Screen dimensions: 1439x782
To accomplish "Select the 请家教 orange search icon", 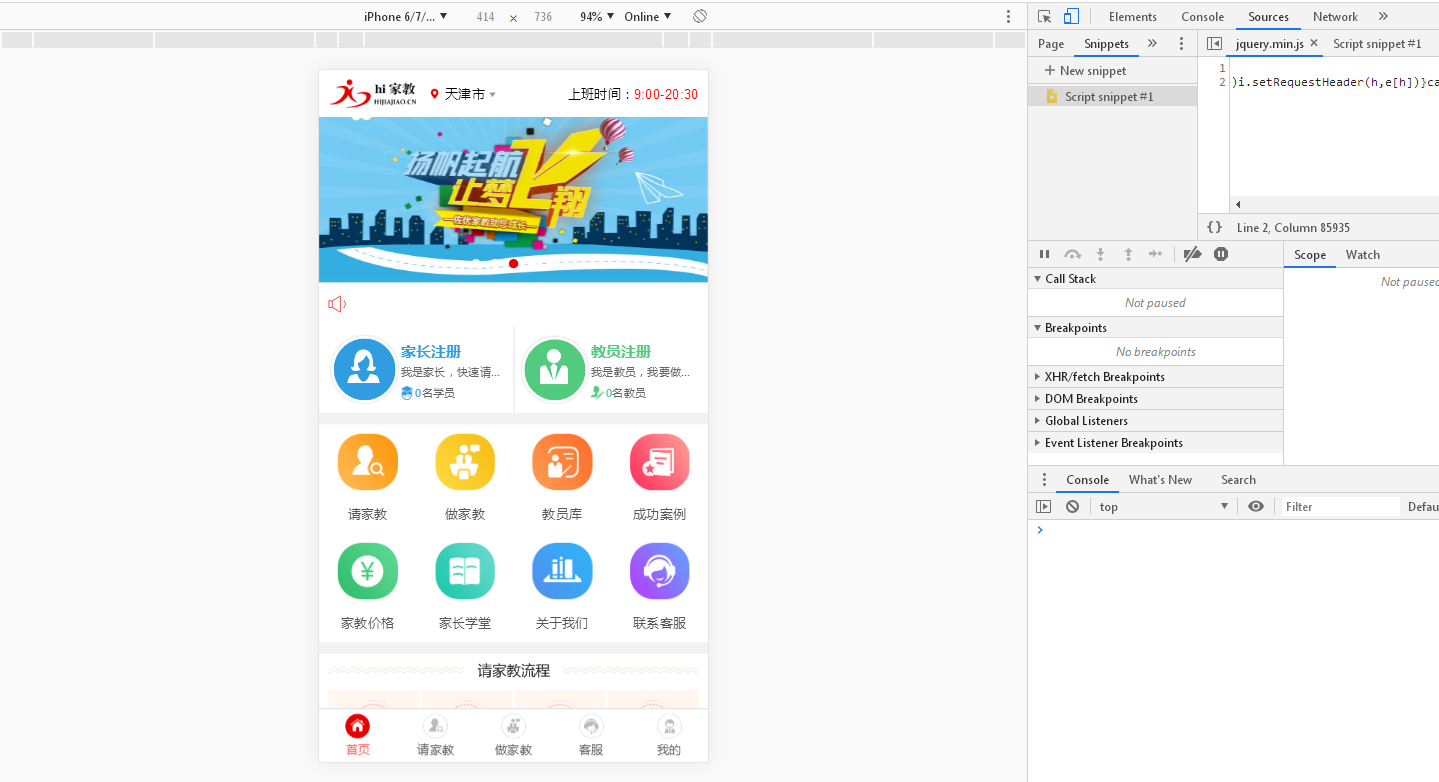I will click(367, 461).
